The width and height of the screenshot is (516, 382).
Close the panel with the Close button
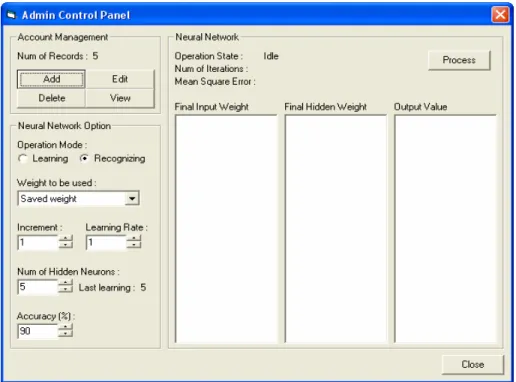pos(473,364)
